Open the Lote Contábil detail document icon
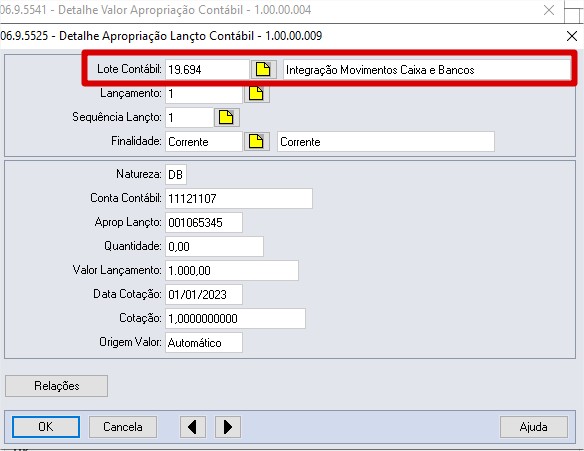The width and height of the screenshot is (584, 451). pos(263,69)
